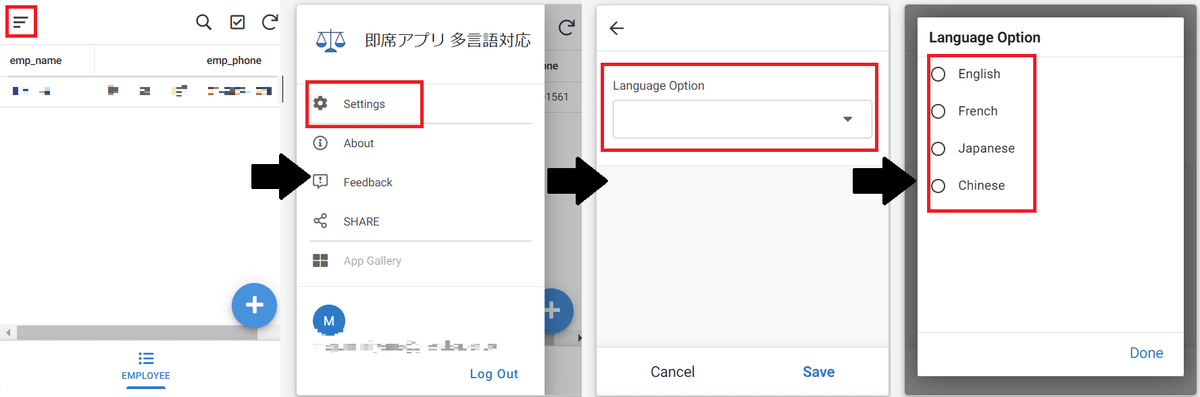Open Feedback in the side menu

coord(368,182)
